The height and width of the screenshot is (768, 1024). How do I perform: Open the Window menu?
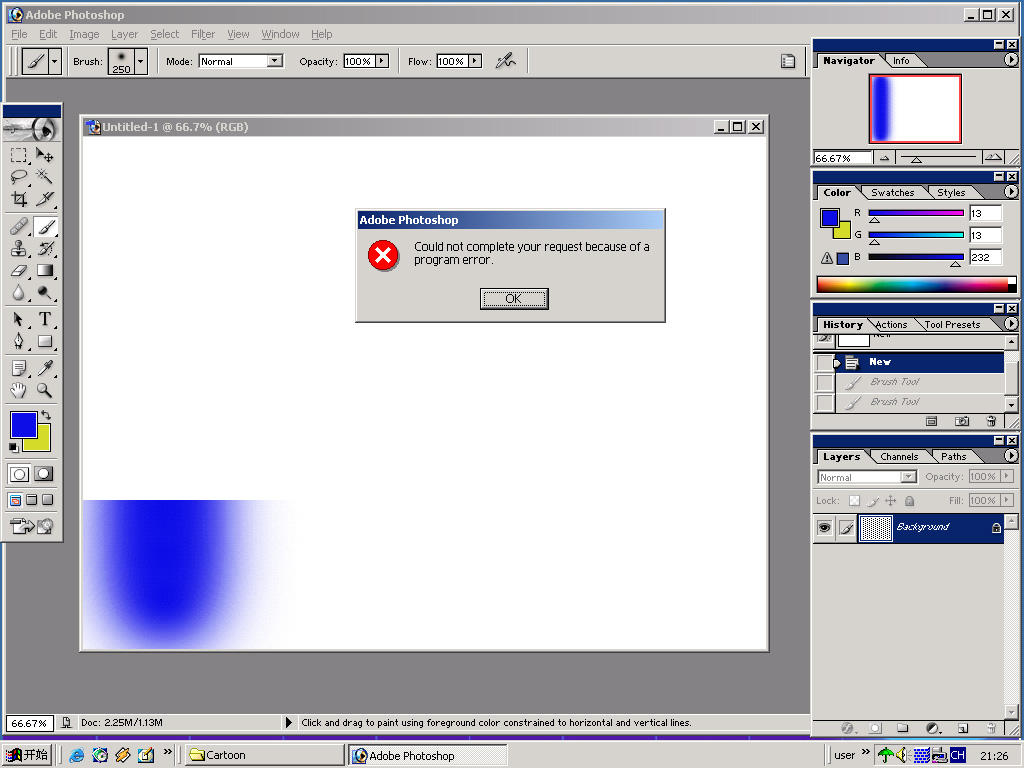[x=280, y=34]
